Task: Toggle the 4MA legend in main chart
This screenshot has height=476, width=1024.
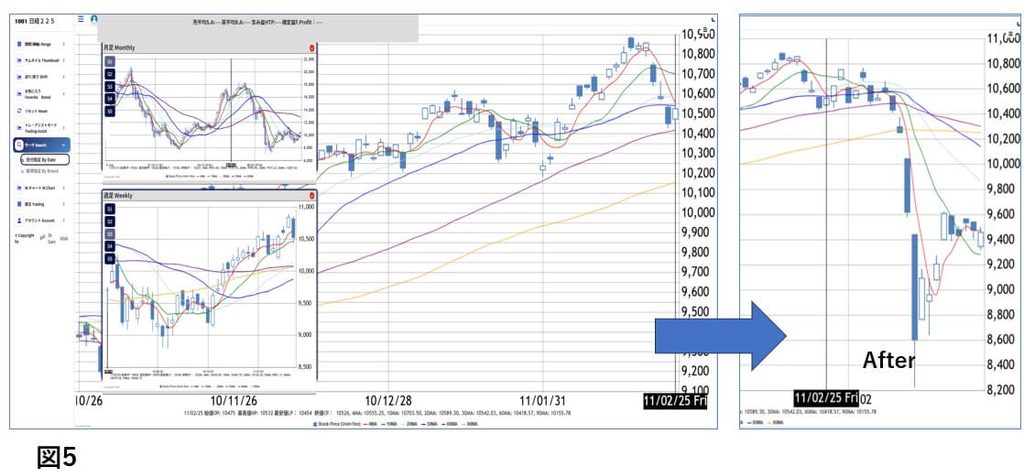Action: [x=368, y=423]
